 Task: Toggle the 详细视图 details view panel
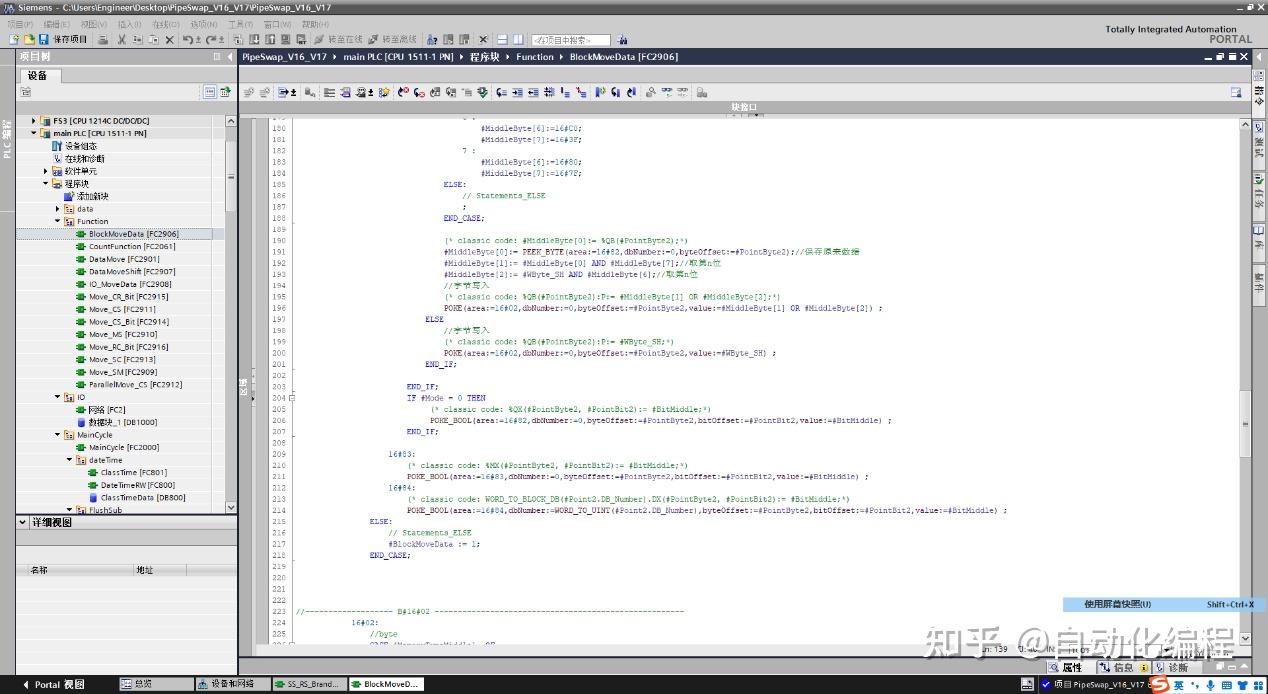(24, 522)
